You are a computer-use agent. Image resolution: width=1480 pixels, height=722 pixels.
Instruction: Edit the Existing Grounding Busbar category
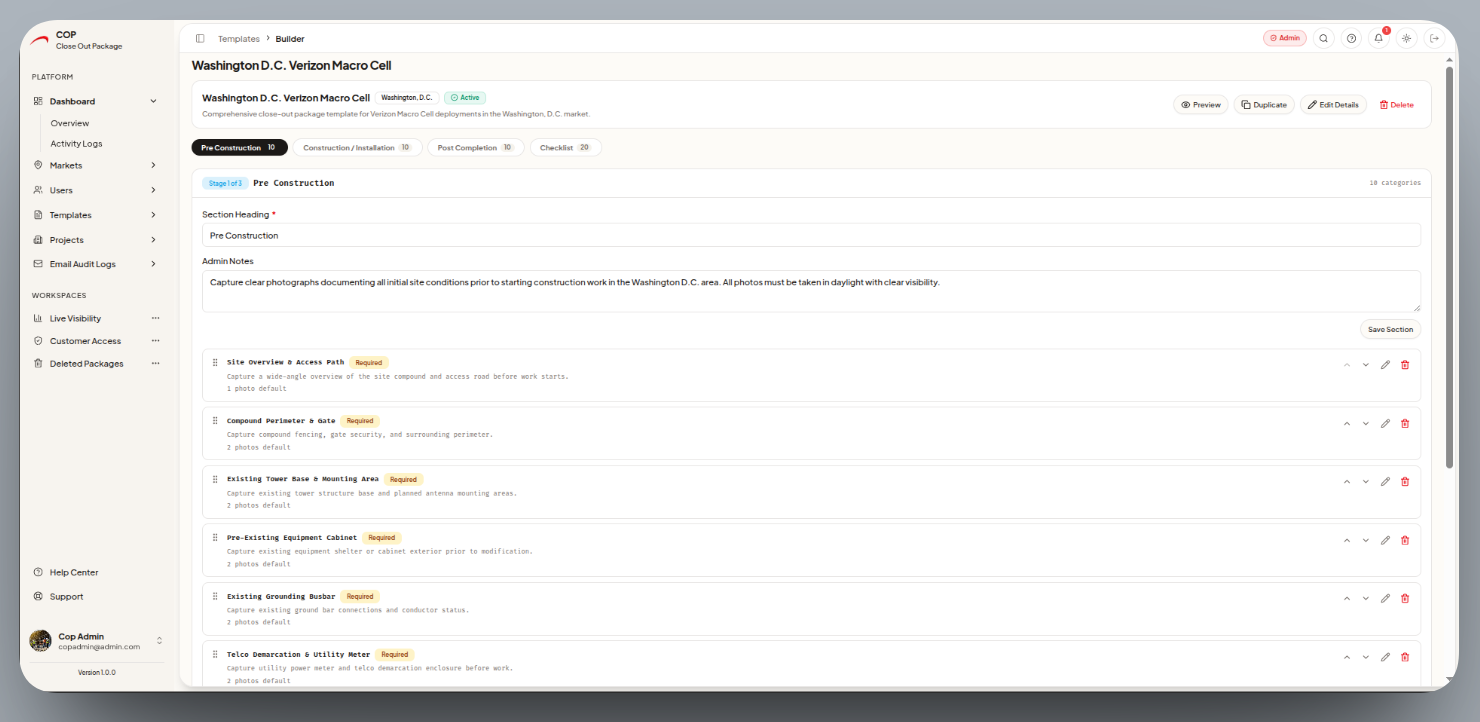pyautogui.click(x=1385, y=599)
